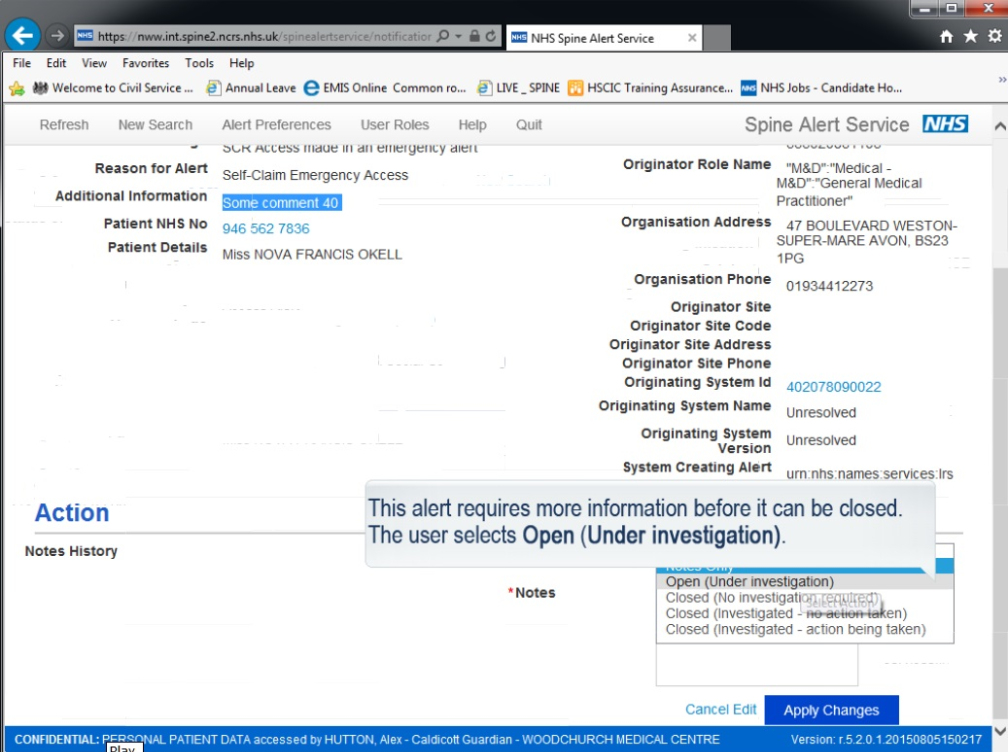The width and height of the screenshot is (1008, 752).
Task: Click the browser Back arrow button
Action: [x=22, y=35]
